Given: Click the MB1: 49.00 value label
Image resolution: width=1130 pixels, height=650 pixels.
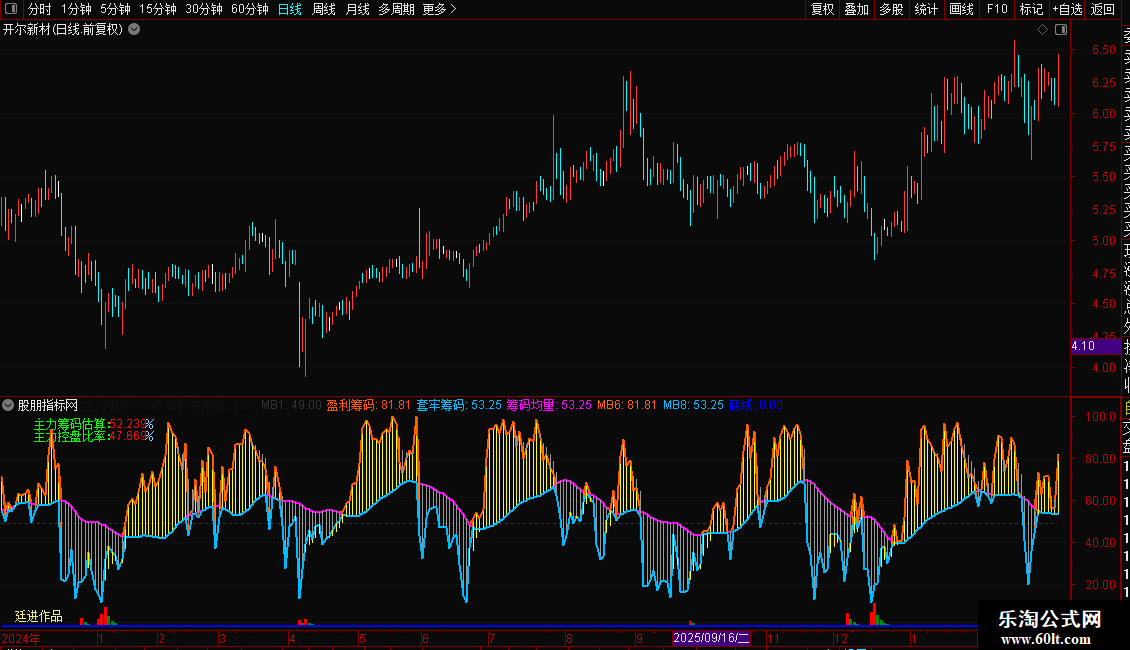Looking at the screenshot, I should 291,405.
